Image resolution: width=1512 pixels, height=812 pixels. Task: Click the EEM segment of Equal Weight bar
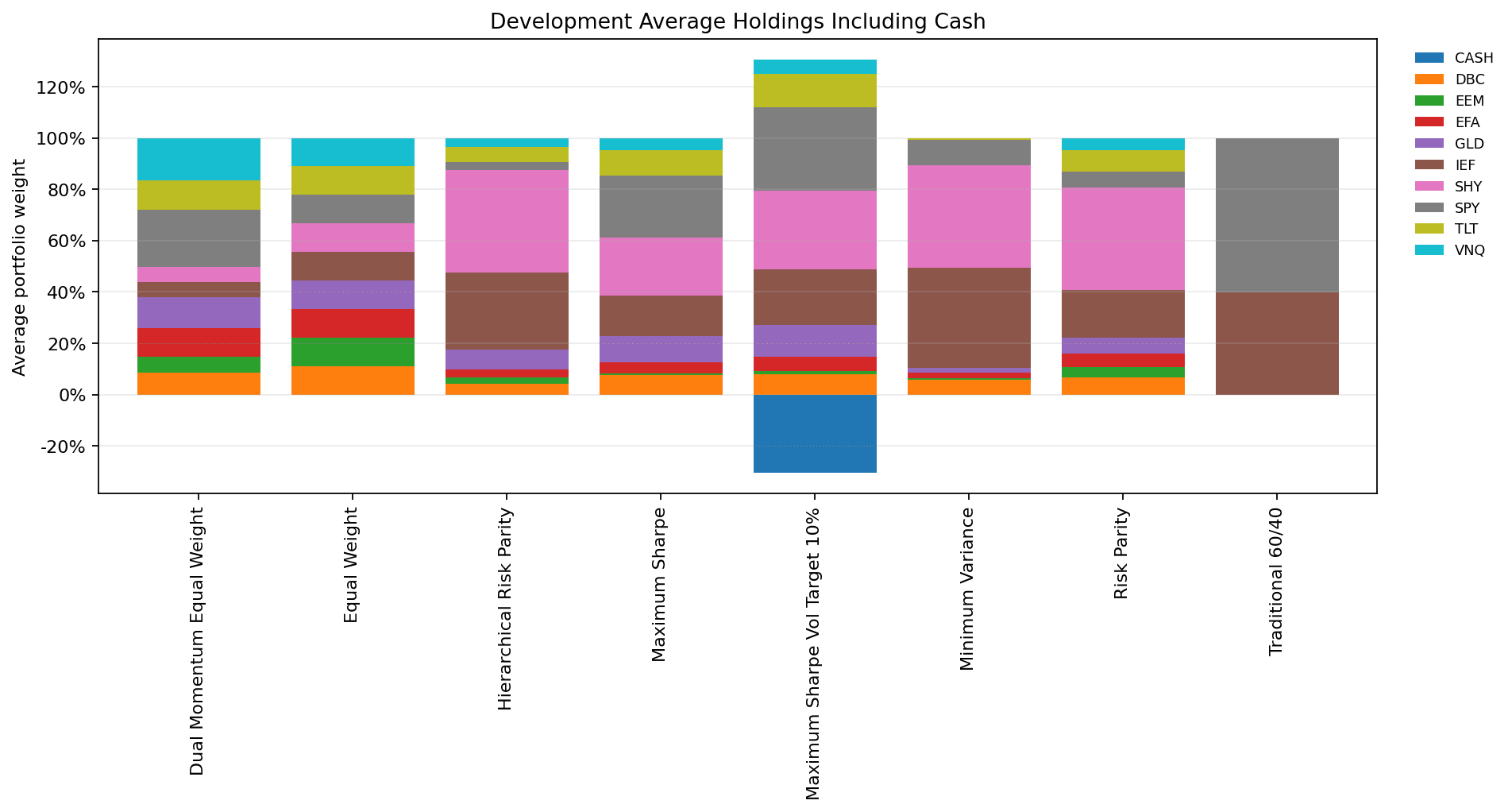point(353,352)
